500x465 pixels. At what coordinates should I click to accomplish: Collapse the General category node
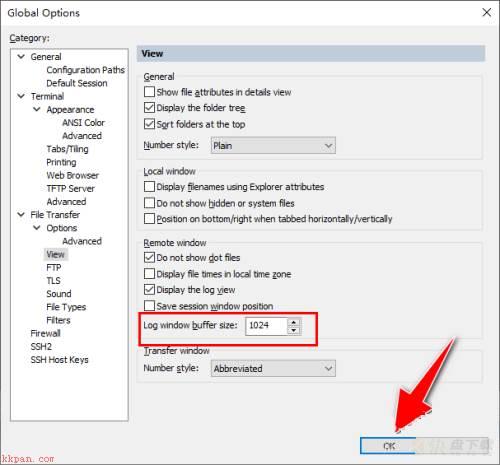pyautogui.click(x=21, y=57)
